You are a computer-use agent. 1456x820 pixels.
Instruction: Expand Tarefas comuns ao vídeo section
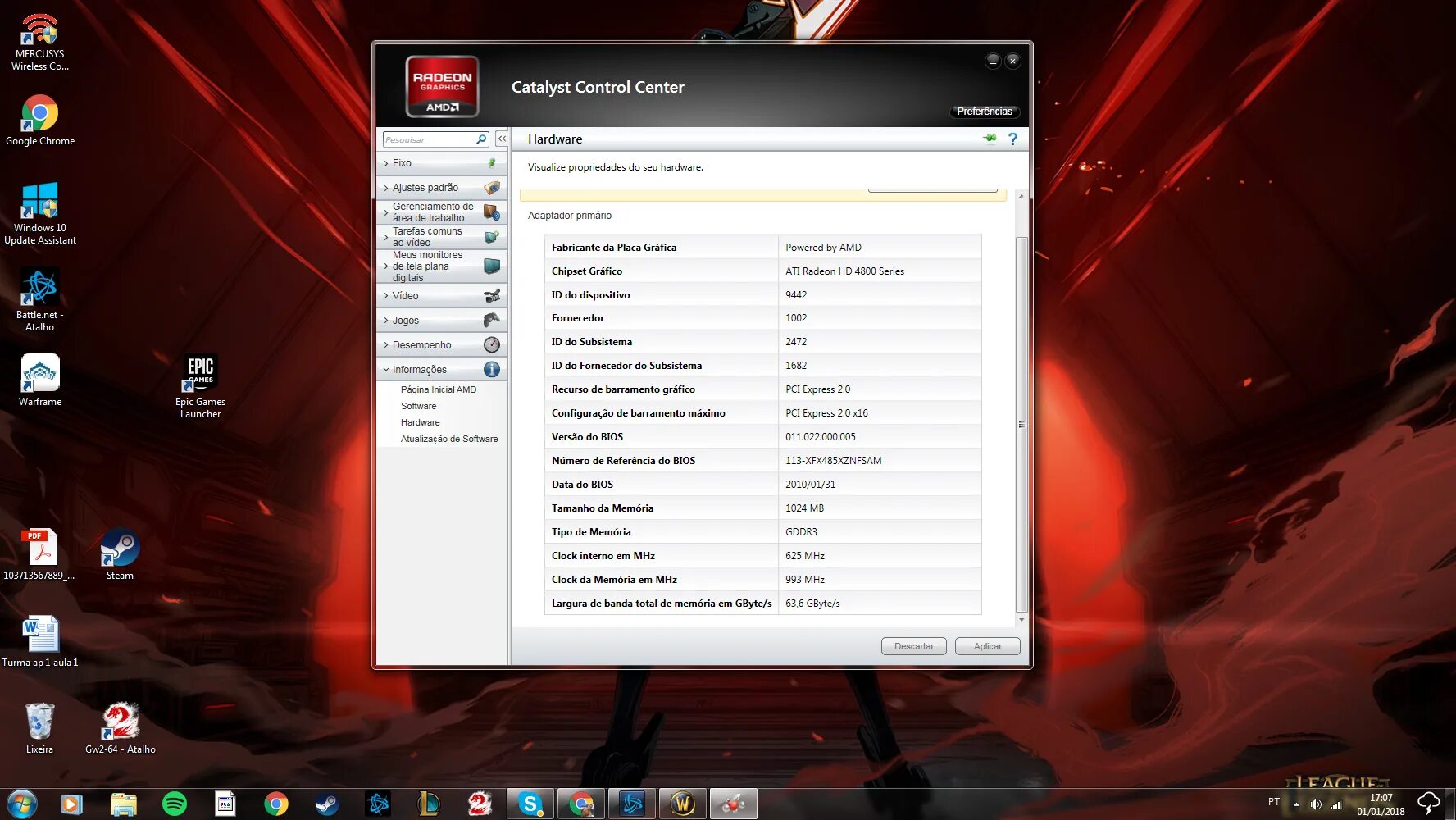(x=442, y=237)
